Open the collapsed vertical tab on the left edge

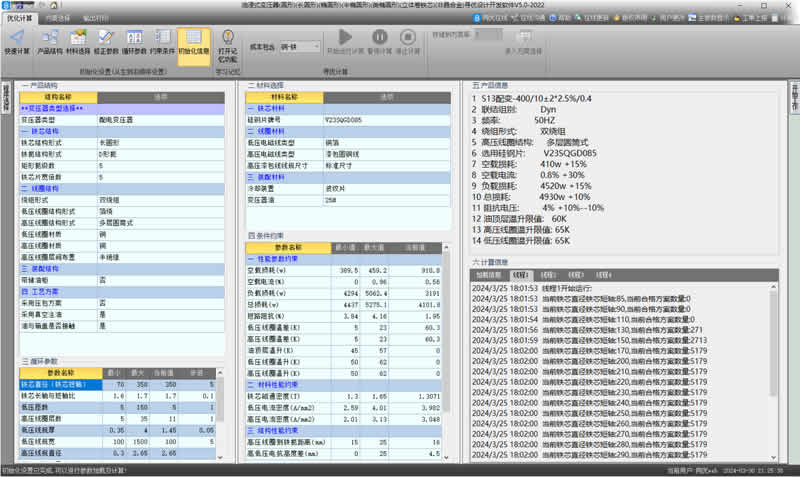click(x=6, y=98)
